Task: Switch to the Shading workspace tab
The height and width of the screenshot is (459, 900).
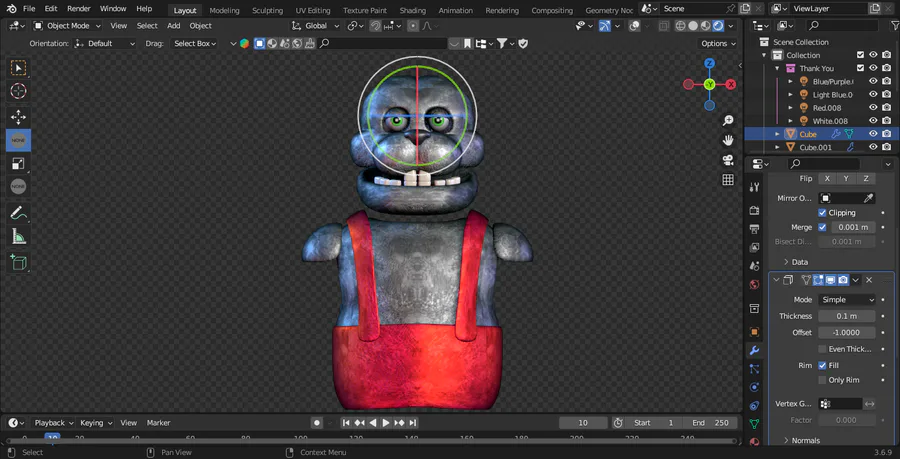Action: [413, 10]
